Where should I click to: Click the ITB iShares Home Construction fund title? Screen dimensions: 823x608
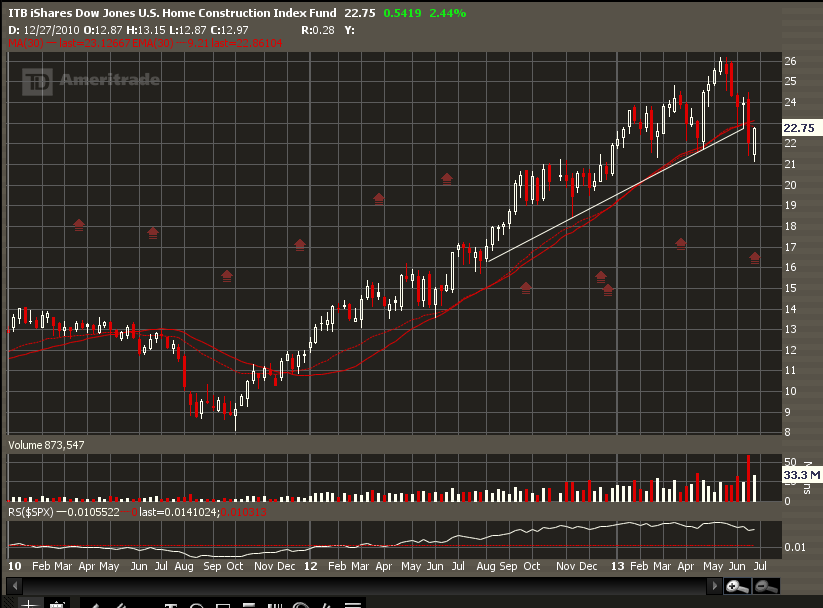click(172, 13)
